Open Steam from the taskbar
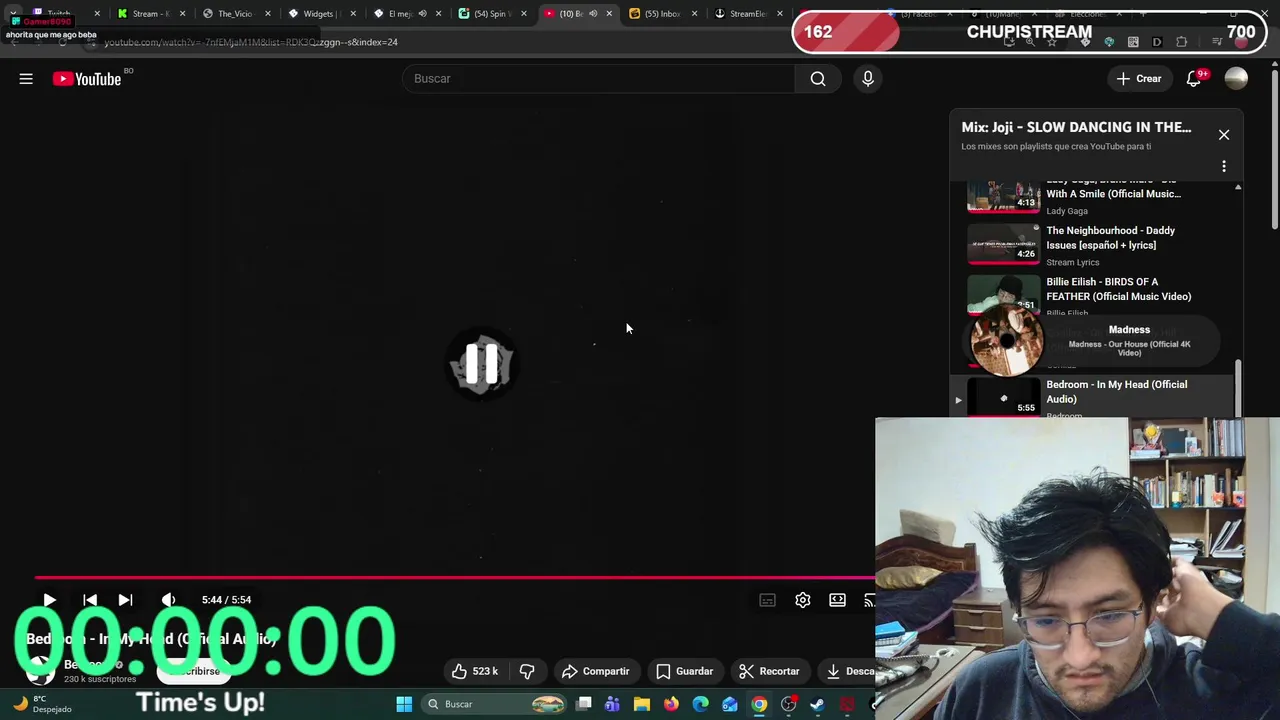Image resolution: width=1280 pixels, height=720 pixels. pyautogui.click(x=817, y=704)
